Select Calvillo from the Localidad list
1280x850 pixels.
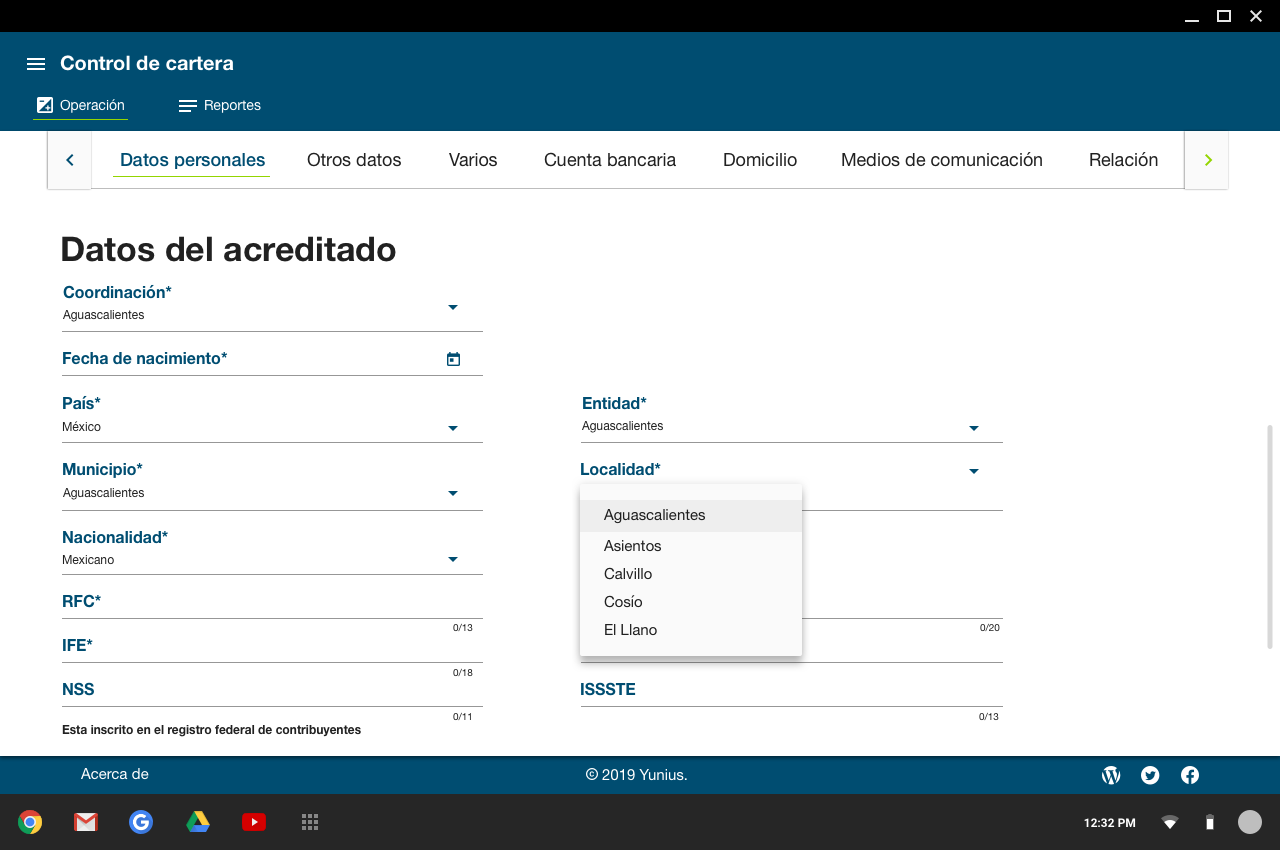point(628,574)
